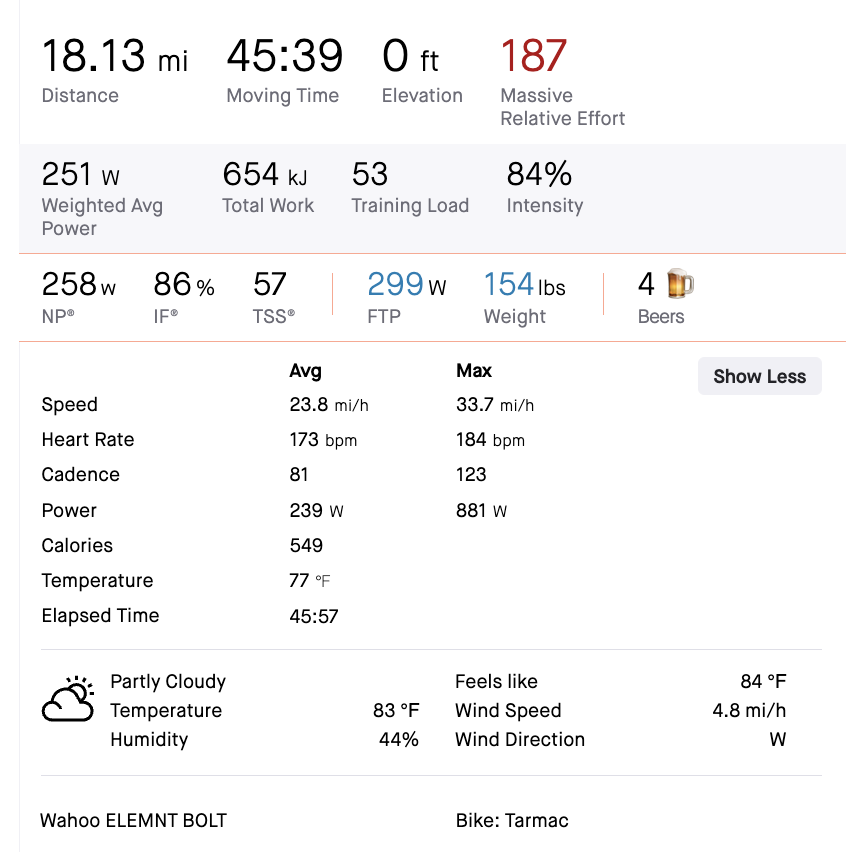Click the 881 W max power value

481,510
